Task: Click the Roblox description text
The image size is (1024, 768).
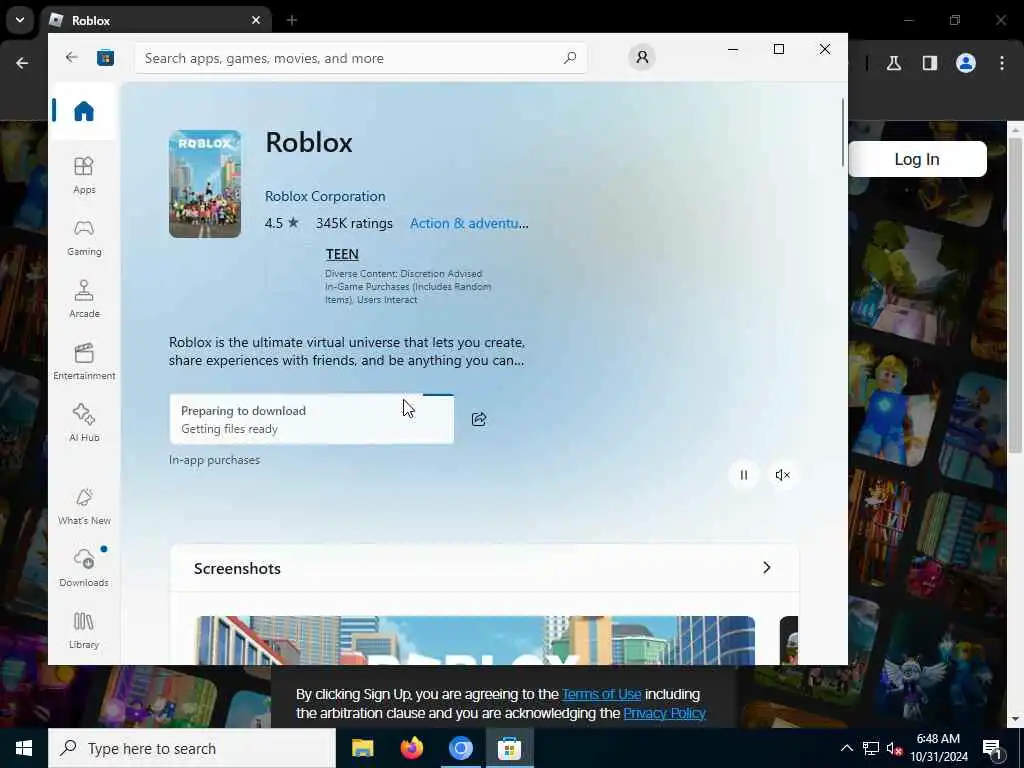Action: 347,351
